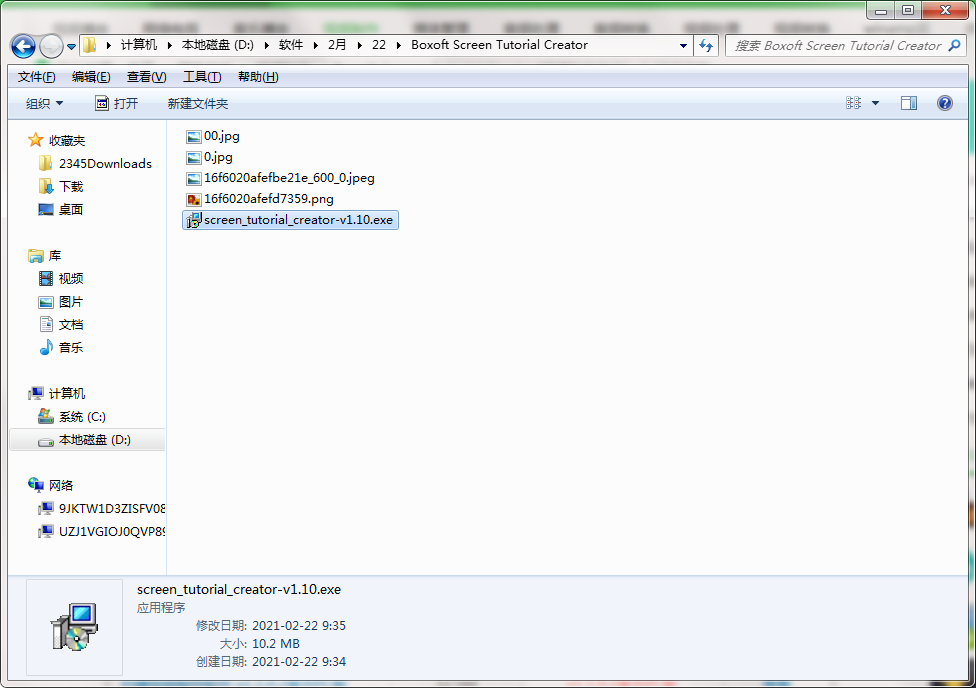Open the address bar history dropdown
The image size is (976, 688).
tap(683, 45)
